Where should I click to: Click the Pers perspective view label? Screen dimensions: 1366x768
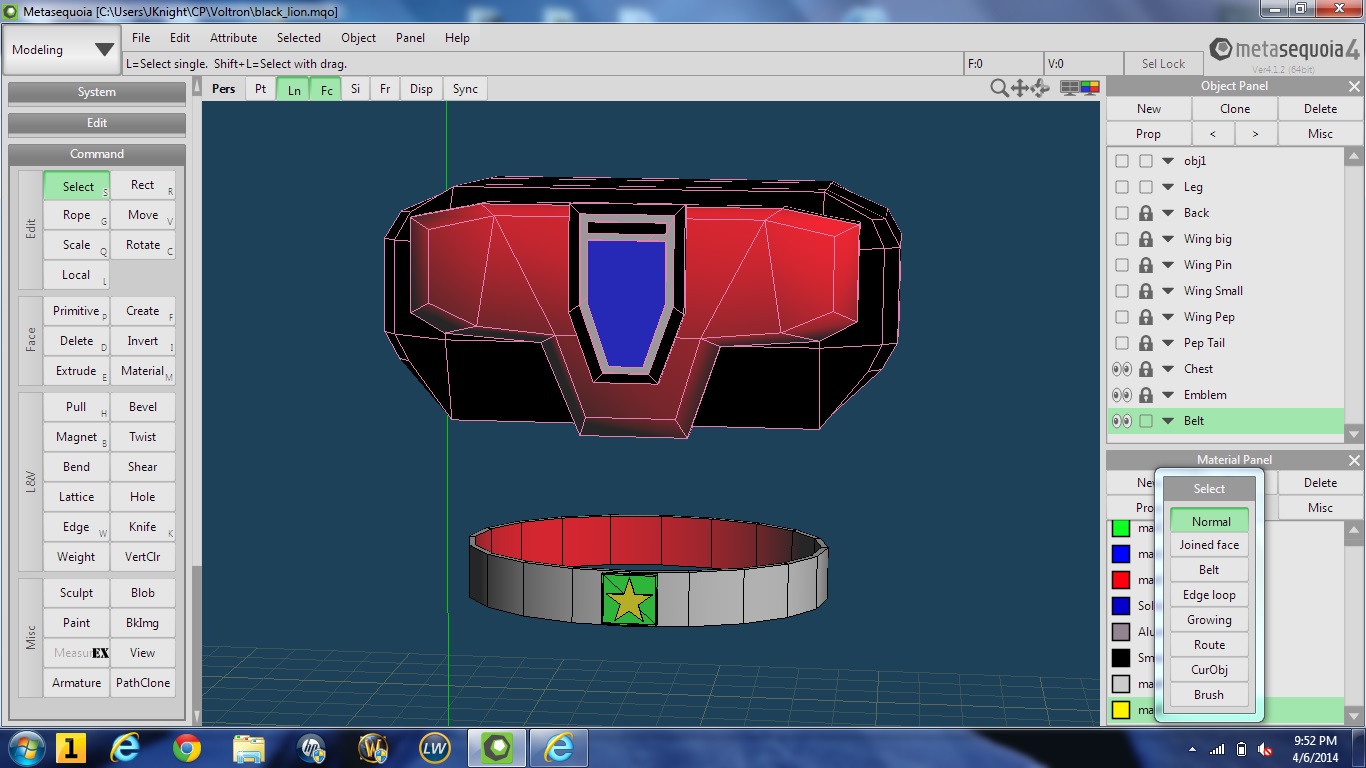click(224, 89)
